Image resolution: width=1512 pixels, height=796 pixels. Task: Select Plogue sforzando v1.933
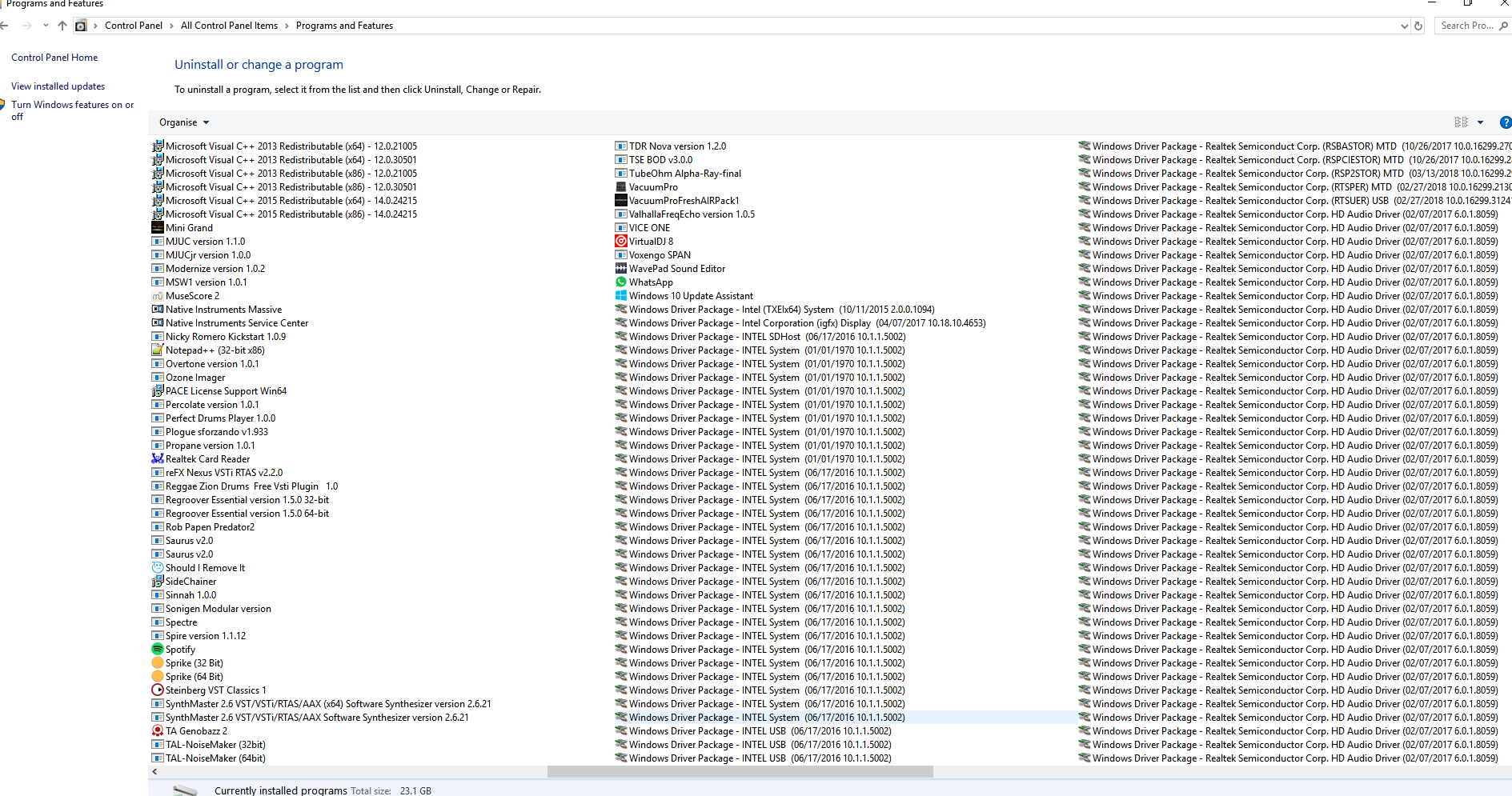tap(217, 431)
